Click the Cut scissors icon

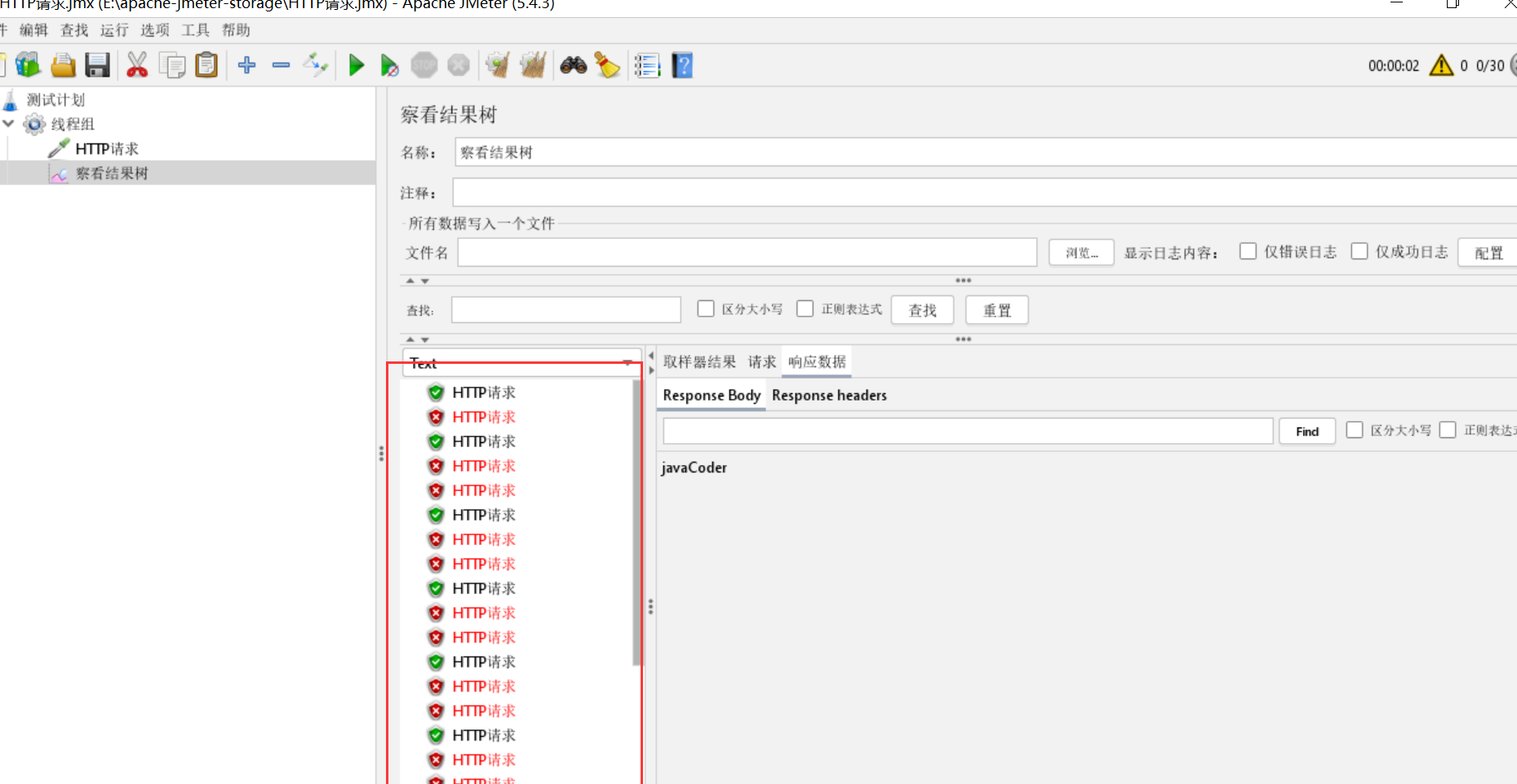click(137, 65)
